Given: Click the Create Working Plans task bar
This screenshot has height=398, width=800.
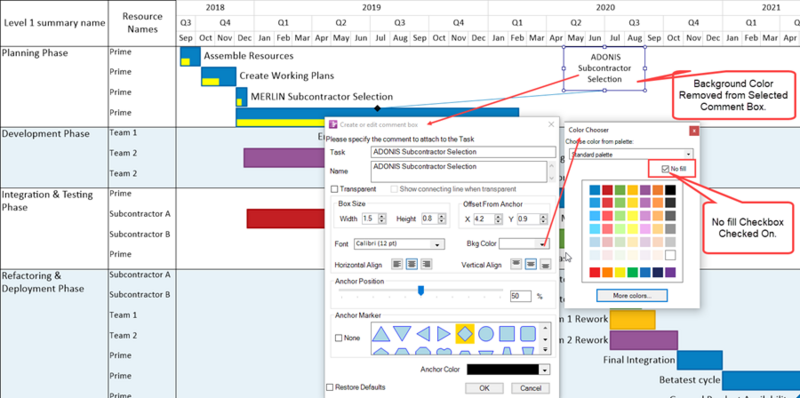Looking at the screenshot, I should pos(218,76).
